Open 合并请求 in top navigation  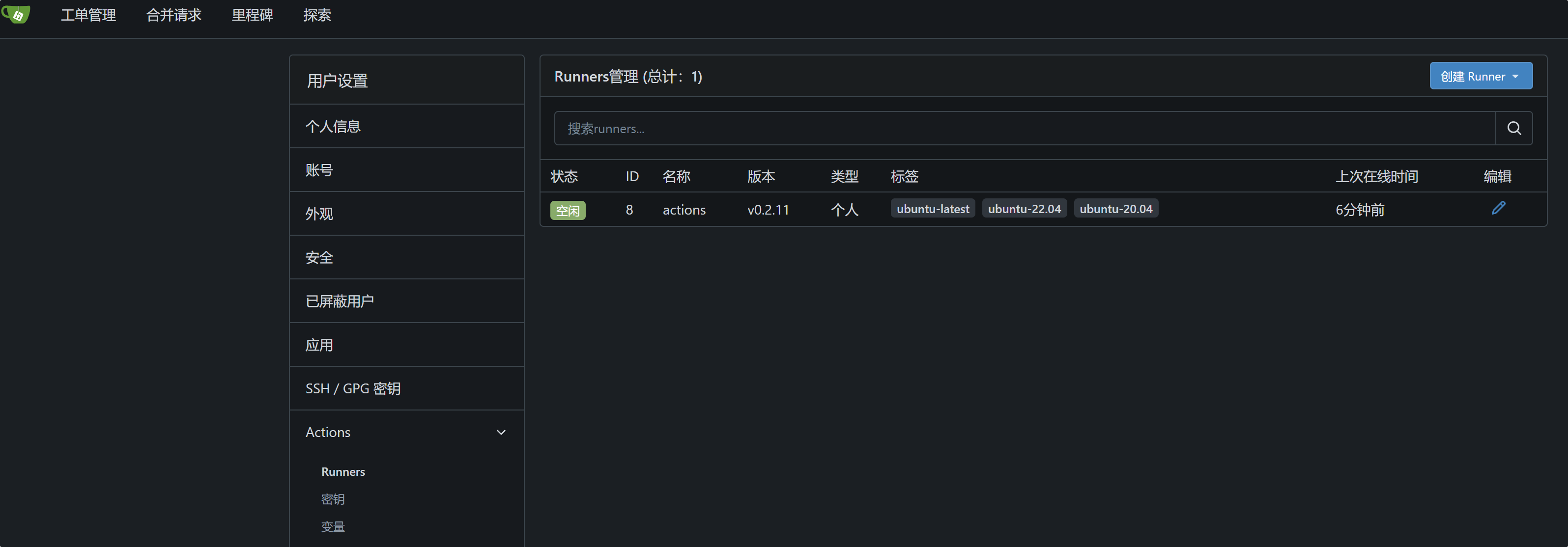pos(173,15)
